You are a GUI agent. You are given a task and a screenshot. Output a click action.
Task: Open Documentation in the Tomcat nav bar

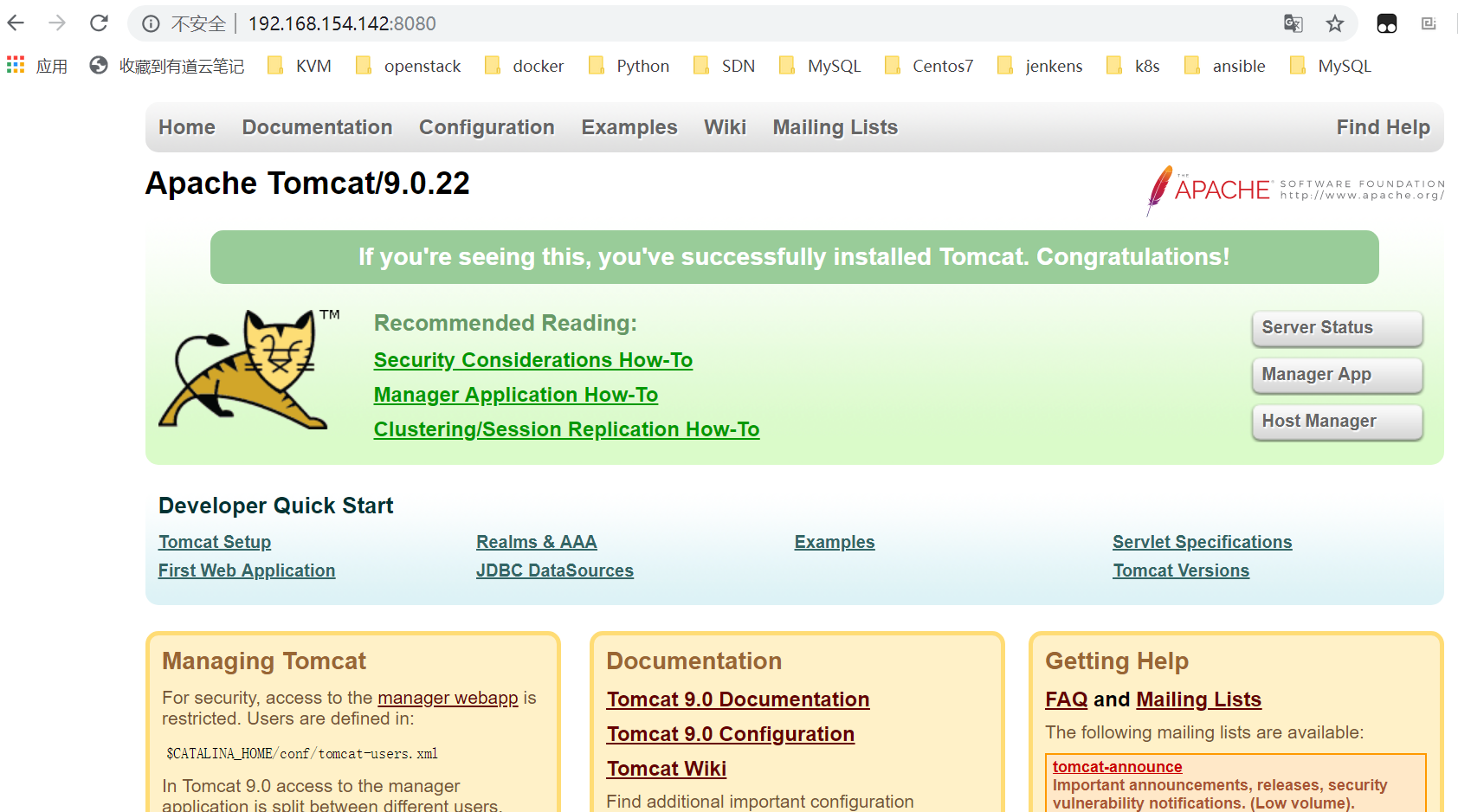pyautogui.click(x=317, y=127)
